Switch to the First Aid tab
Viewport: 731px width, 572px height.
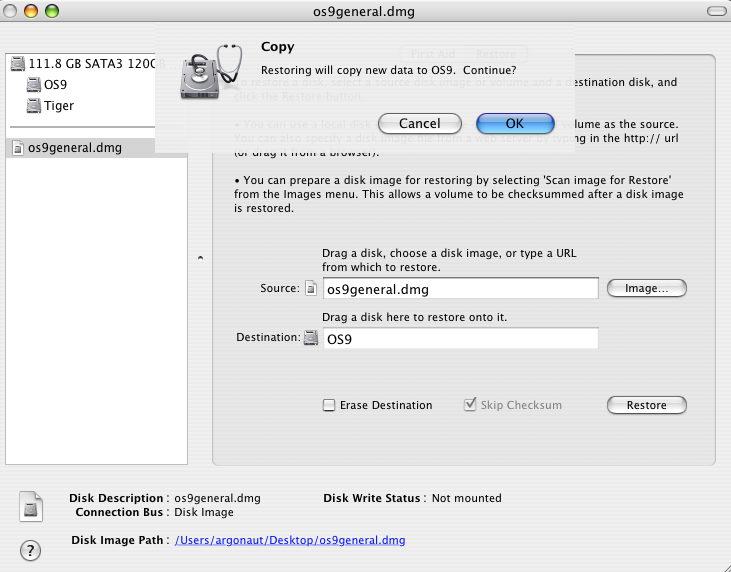432,54
